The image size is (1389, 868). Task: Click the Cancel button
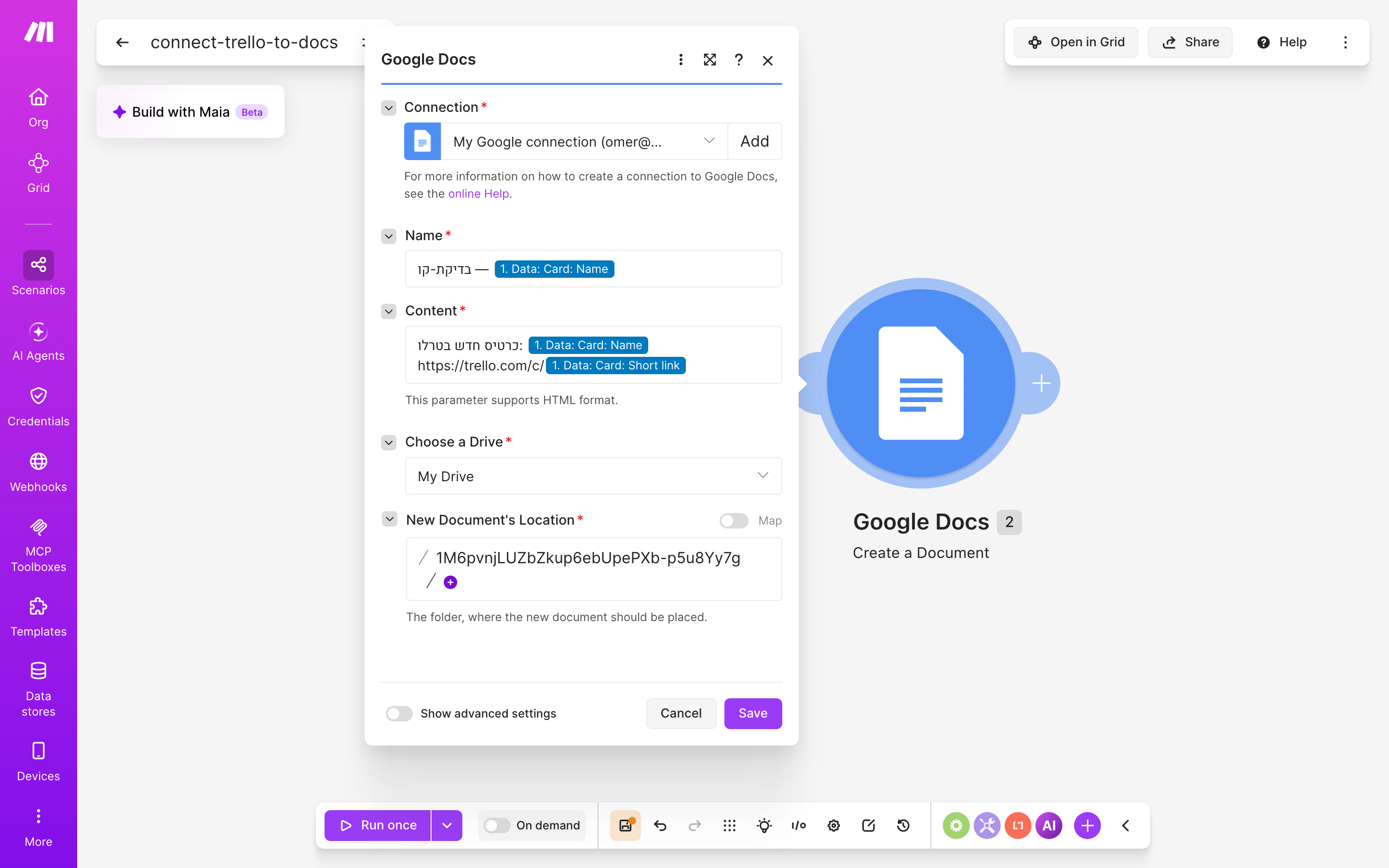(681, 714)
